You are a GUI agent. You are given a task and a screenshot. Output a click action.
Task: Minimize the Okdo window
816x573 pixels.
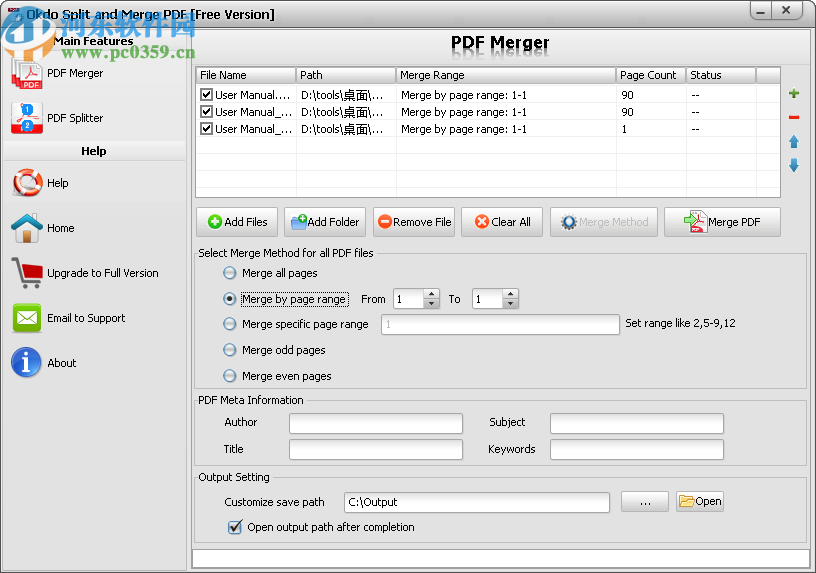(x=761, y=10)
